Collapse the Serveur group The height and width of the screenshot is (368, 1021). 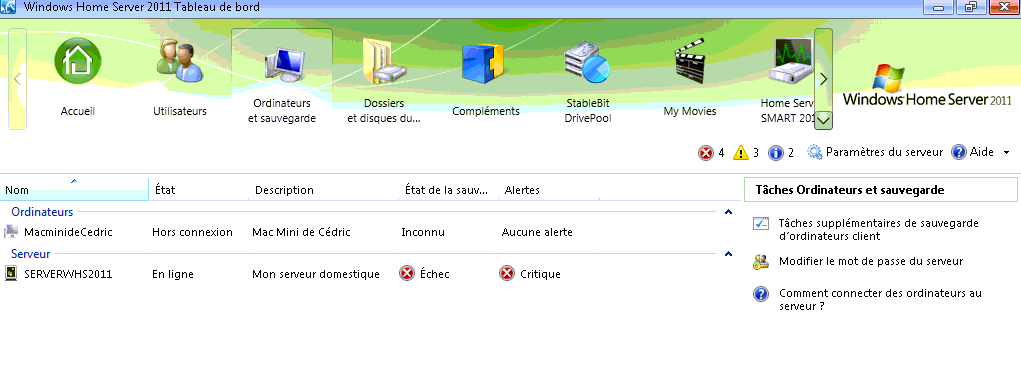[x=729, y=254]
